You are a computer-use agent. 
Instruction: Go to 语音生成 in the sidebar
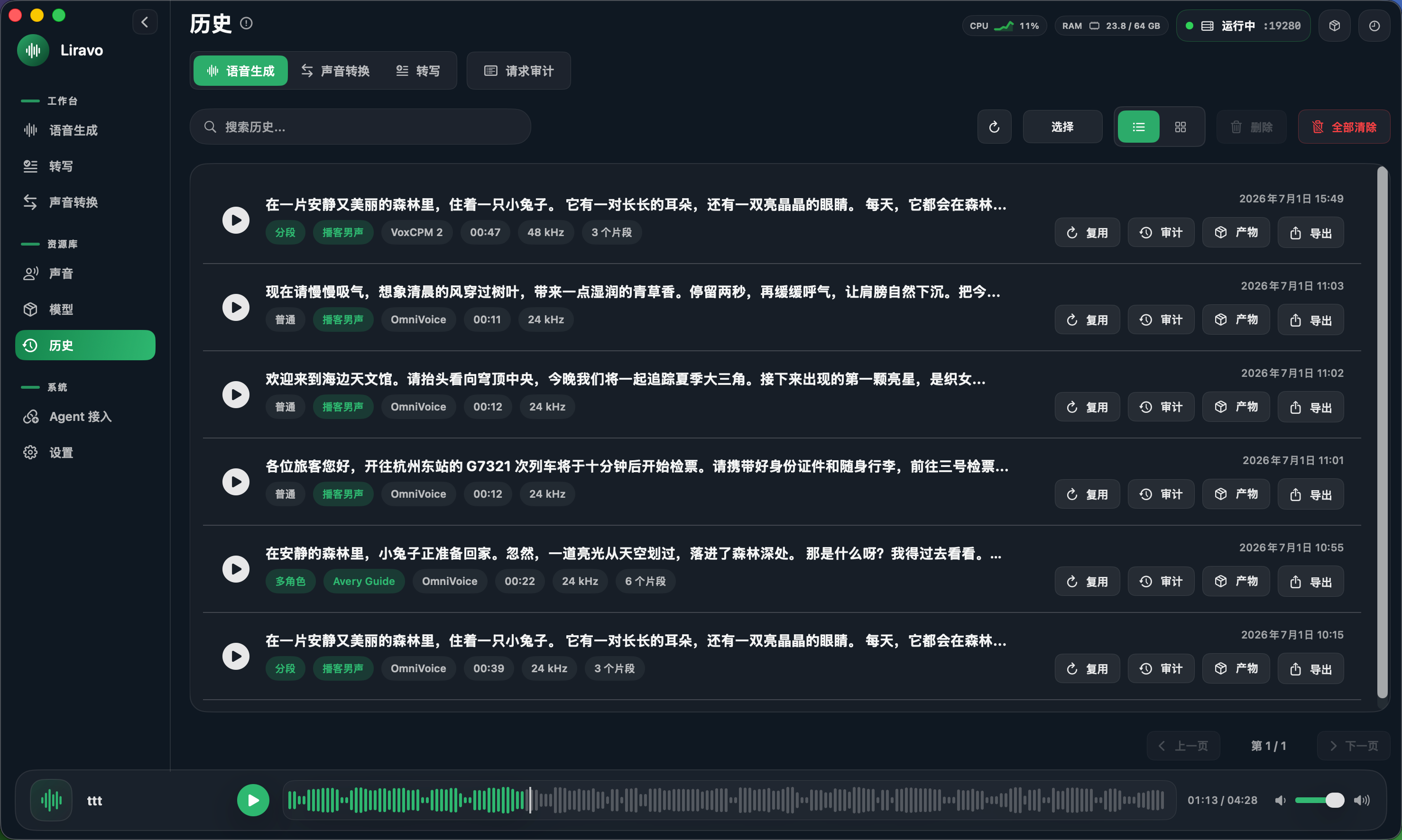tap(85, 130)
